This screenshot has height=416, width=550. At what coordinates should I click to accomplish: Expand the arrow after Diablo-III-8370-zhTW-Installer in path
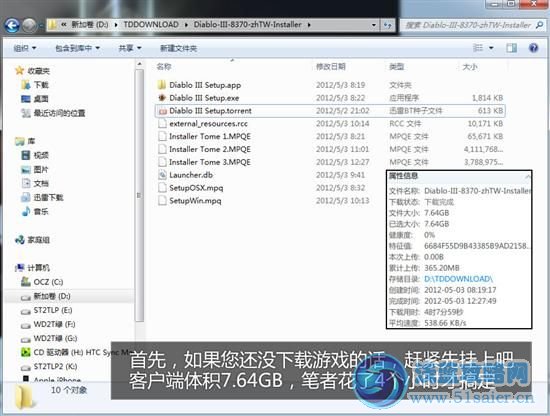(309, 25)
